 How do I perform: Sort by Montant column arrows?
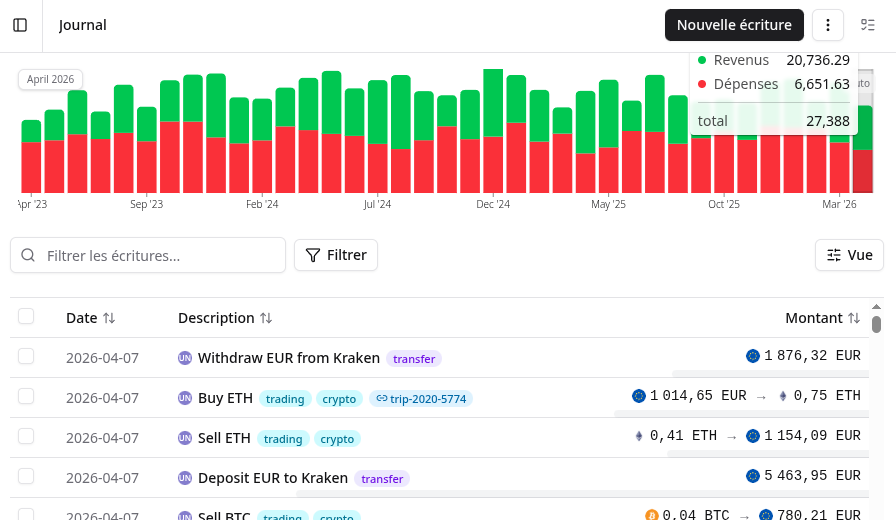point(853,318)
